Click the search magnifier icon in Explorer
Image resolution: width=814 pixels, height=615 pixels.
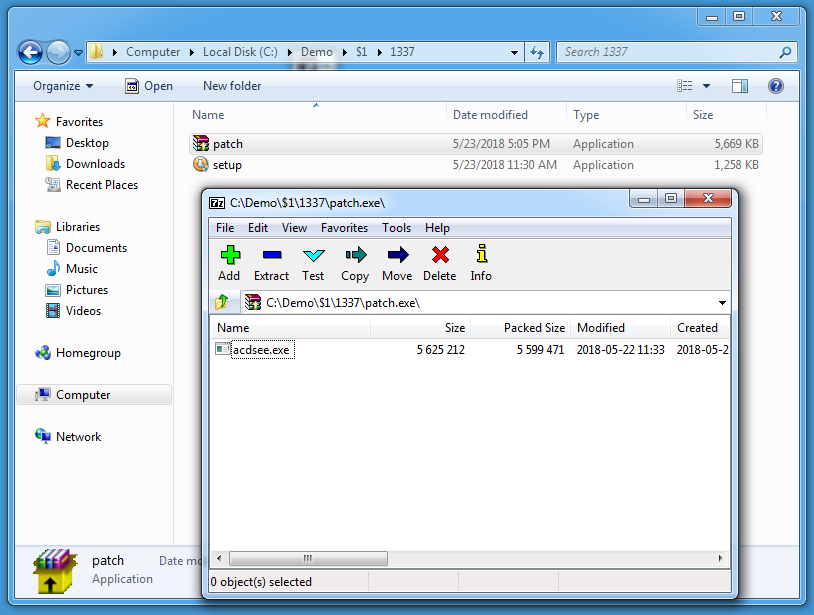785,52
